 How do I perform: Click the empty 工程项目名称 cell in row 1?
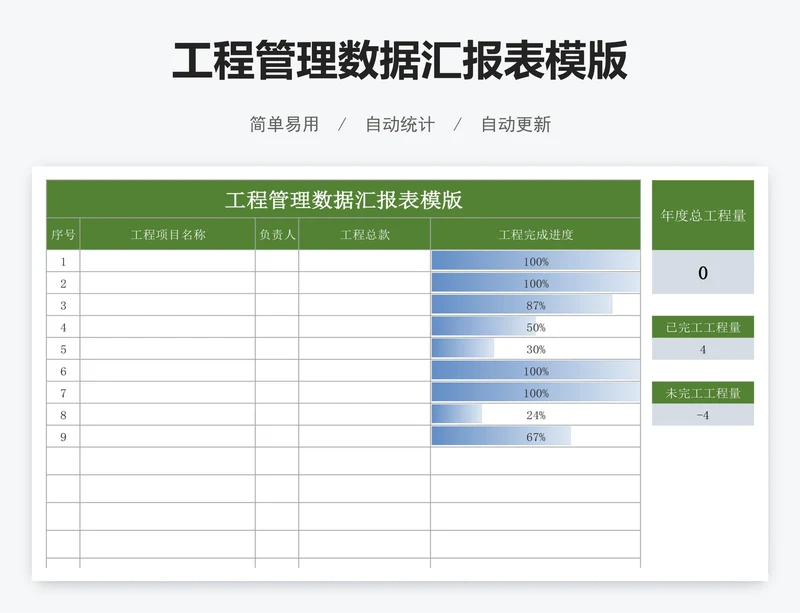pyautogui.click(x=168, y=261)
